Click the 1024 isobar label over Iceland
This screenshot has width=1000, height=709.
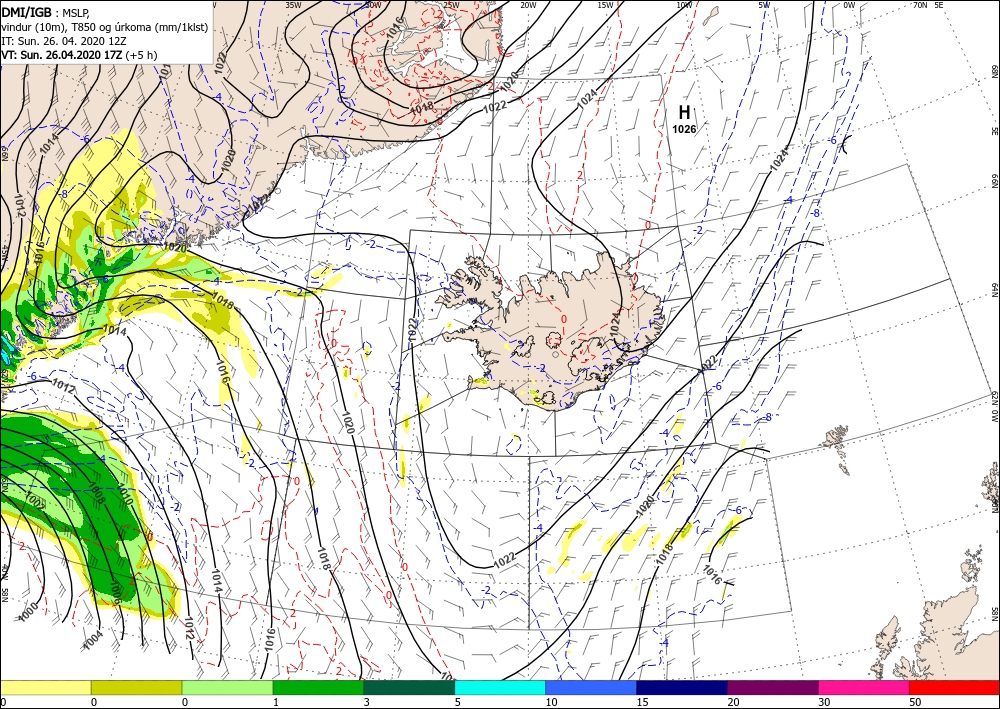614,325
